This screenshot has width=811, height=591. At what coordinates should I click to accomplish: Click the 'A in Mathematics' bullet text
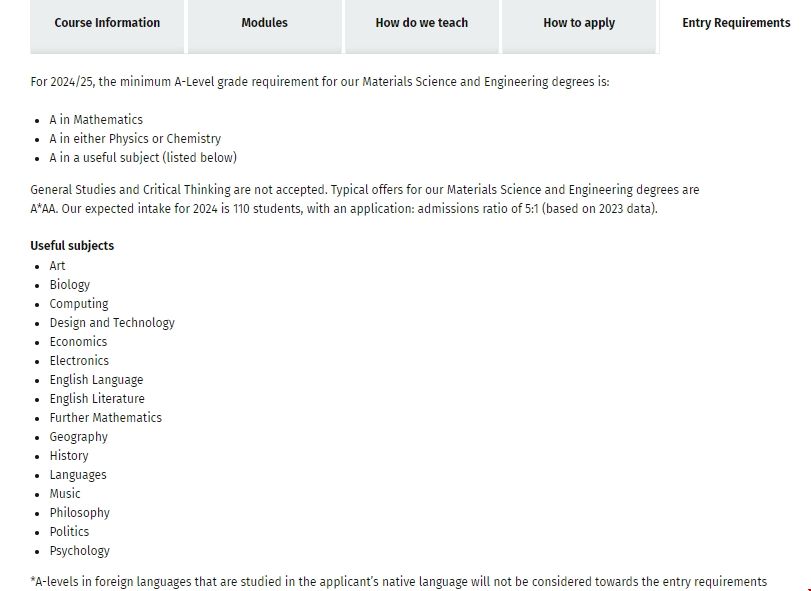click(96, 120)
